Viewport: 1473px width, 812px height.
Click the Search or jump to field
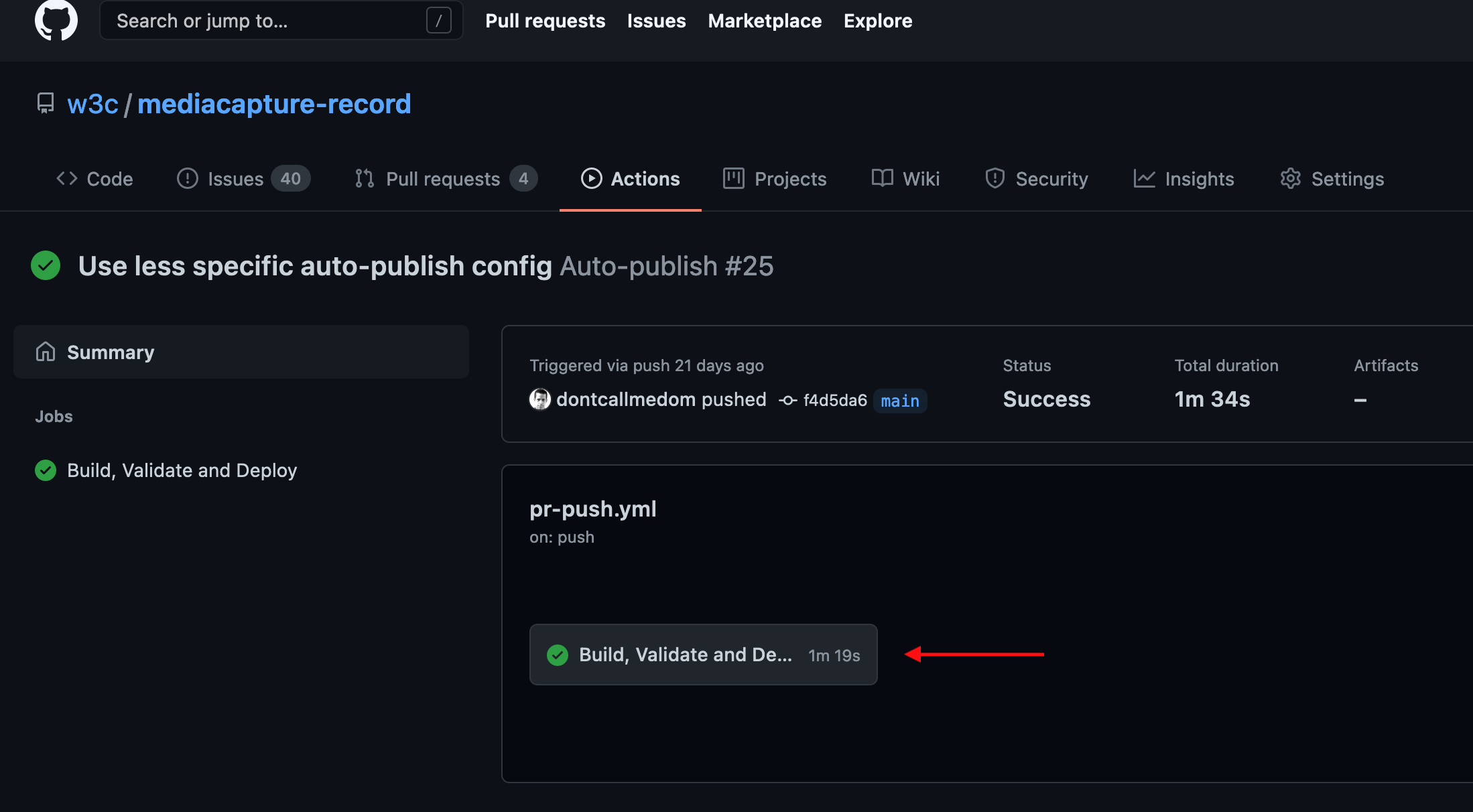tap(268, 21)
